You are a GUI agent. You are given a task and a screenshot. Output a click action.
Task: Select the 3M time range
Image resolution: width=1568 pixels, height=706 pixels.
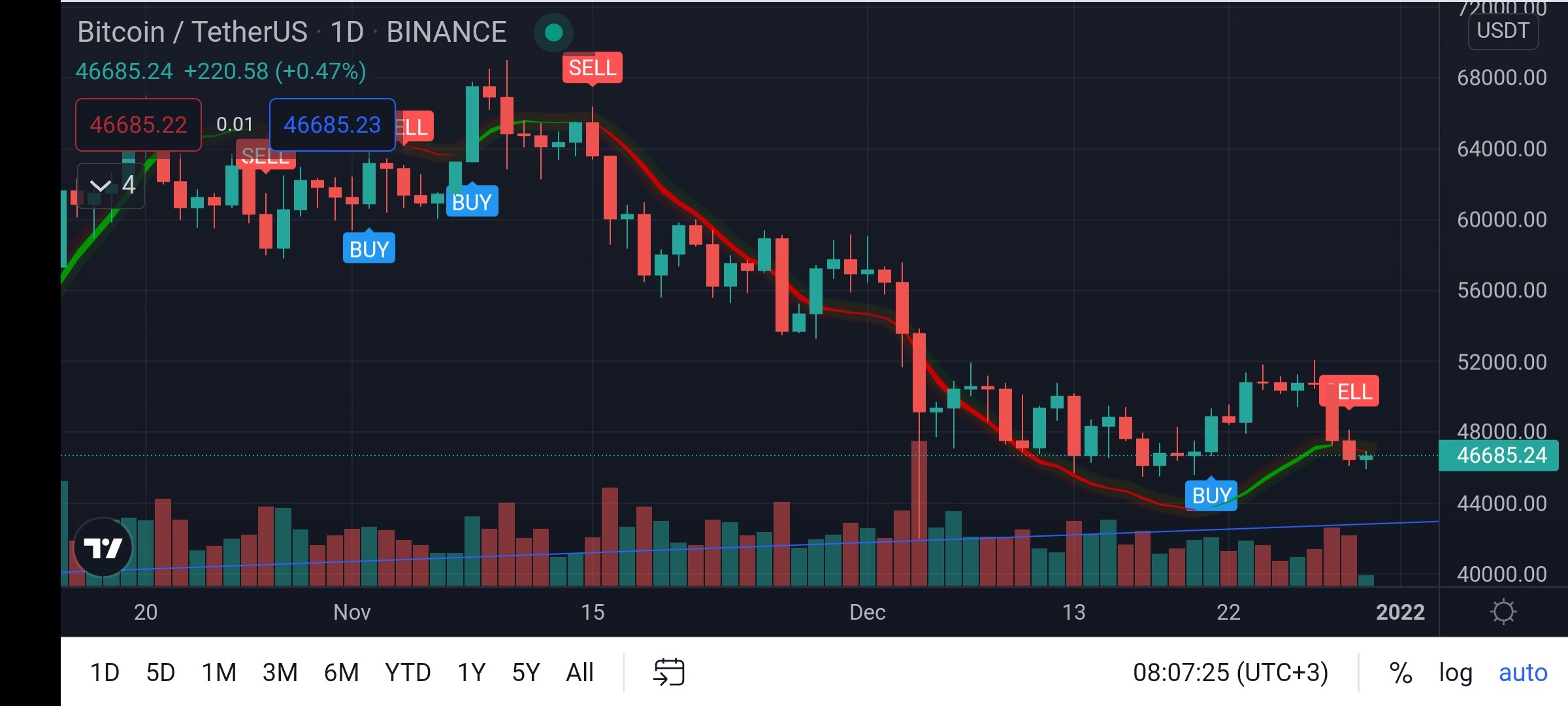280,673
